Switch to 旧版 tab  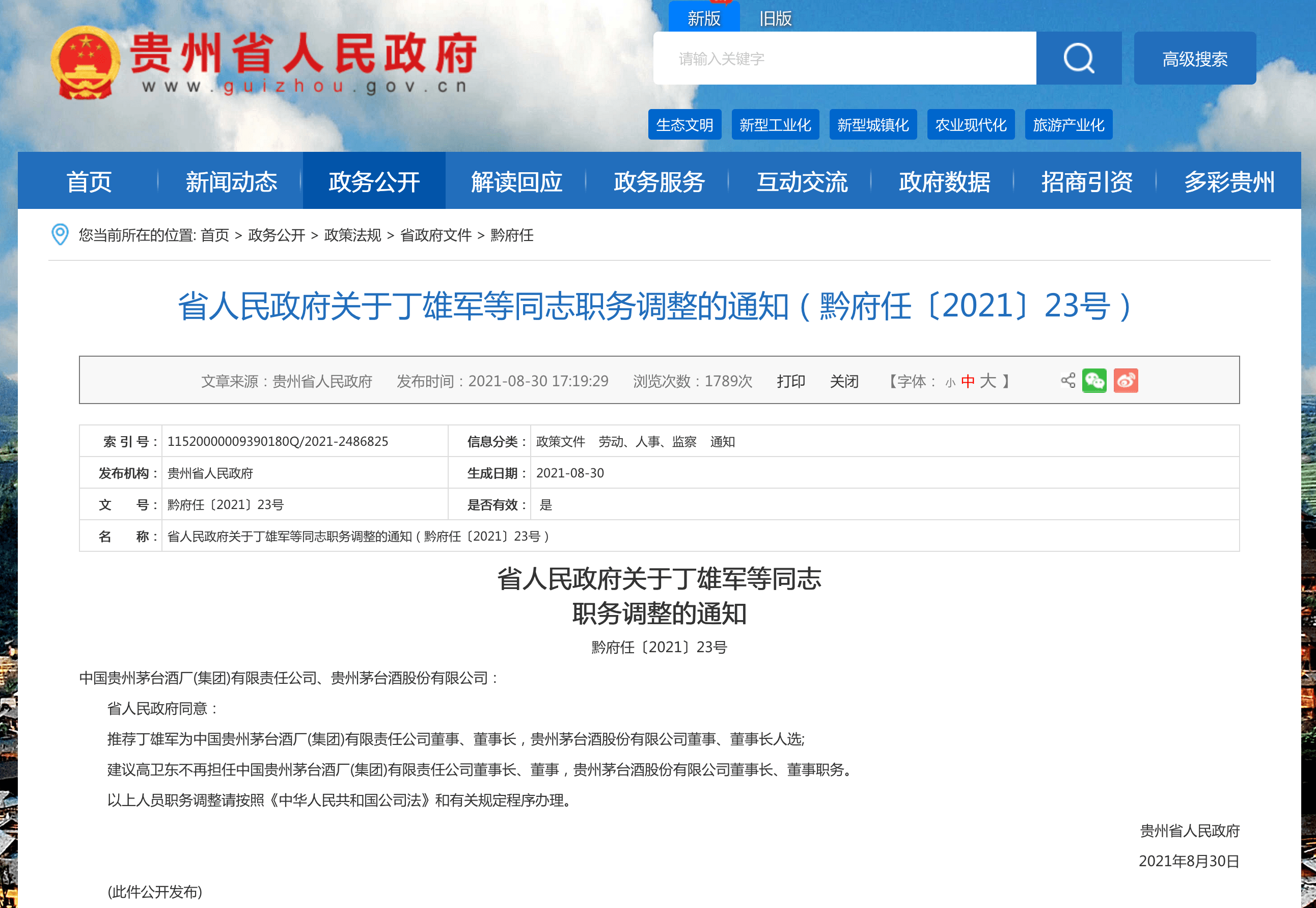pyautogui.click(x=775, y=19)
